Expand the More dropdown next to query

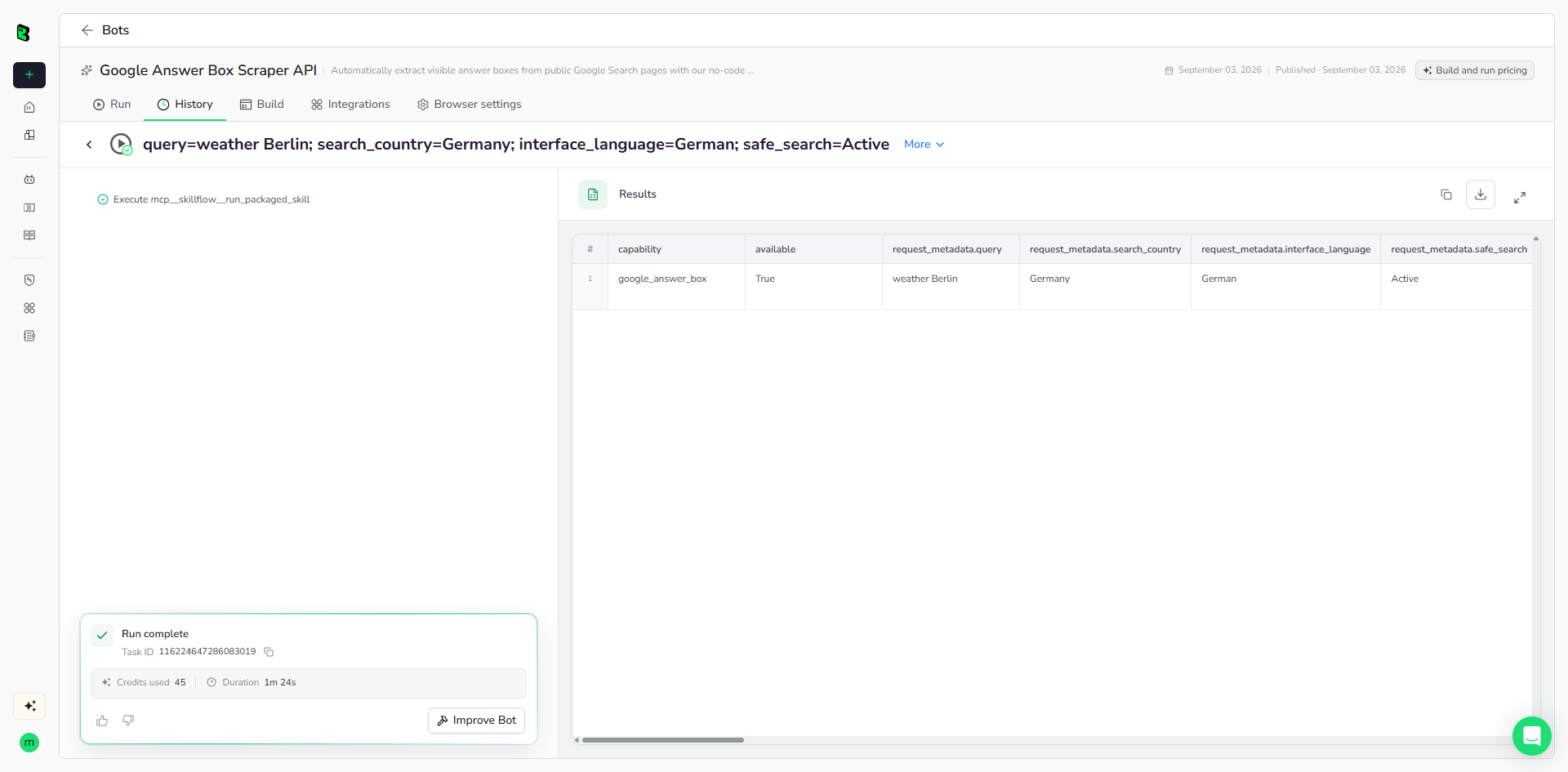click(924, 145)
